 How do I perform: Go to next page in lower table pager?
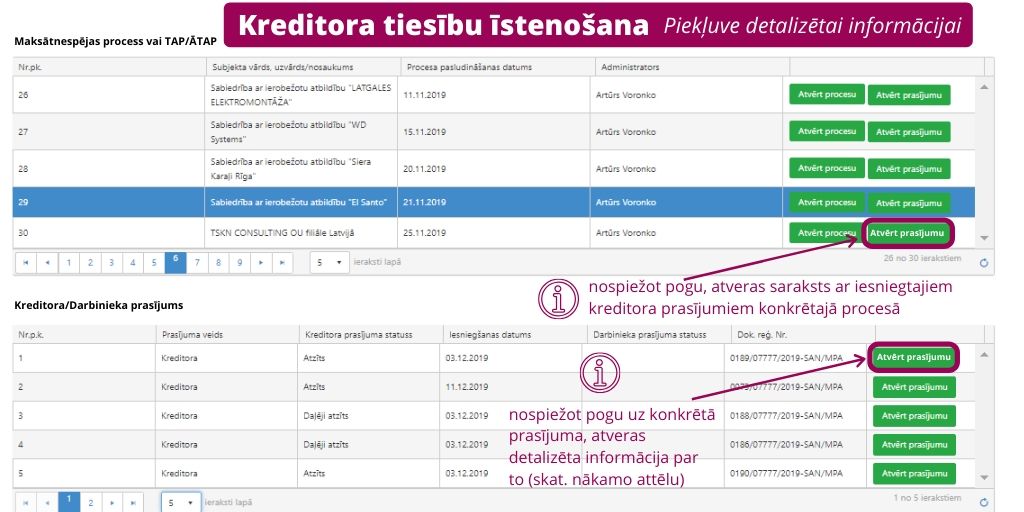pos(111,502)
